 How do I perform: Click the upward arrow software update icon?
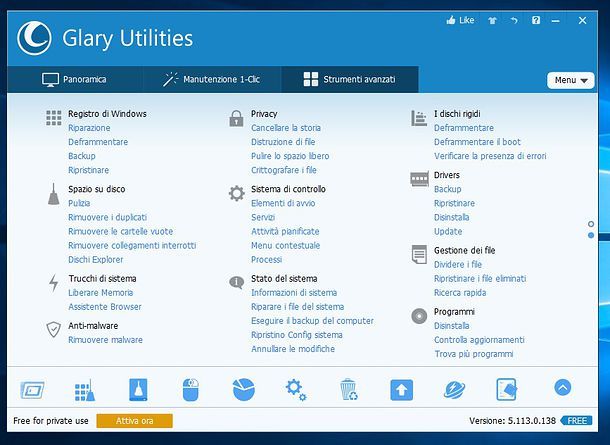point(401,390)
